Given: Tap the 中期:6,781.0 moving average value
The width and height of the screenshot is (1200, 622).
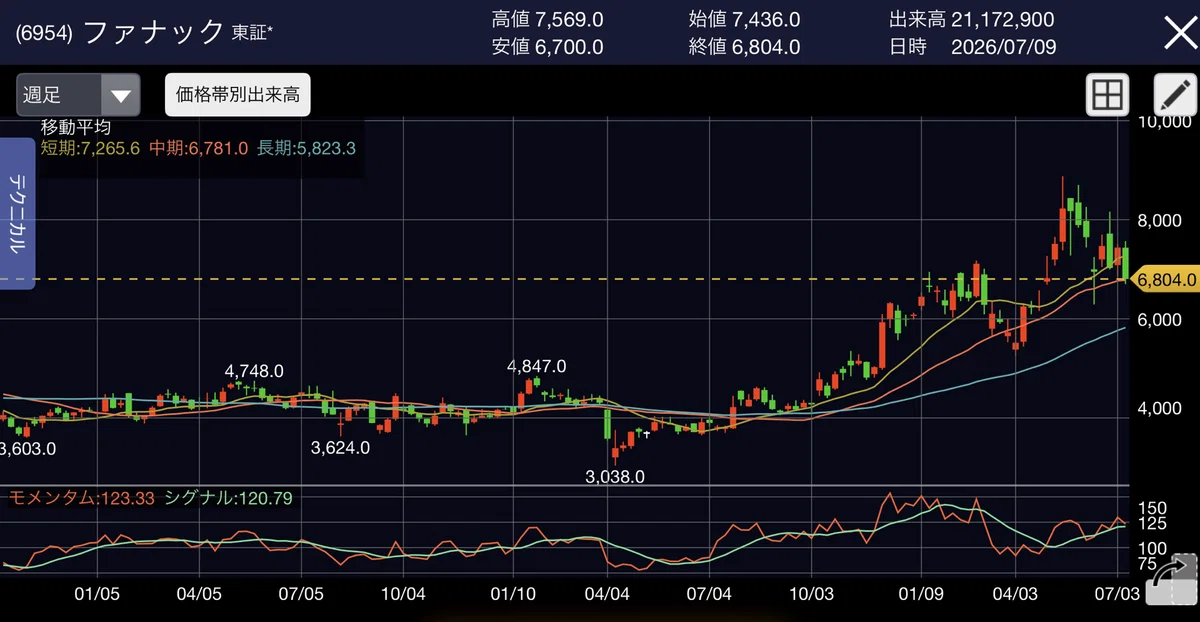Looking at the screenshot, I should pyautogui.click(x=198, y=148).
